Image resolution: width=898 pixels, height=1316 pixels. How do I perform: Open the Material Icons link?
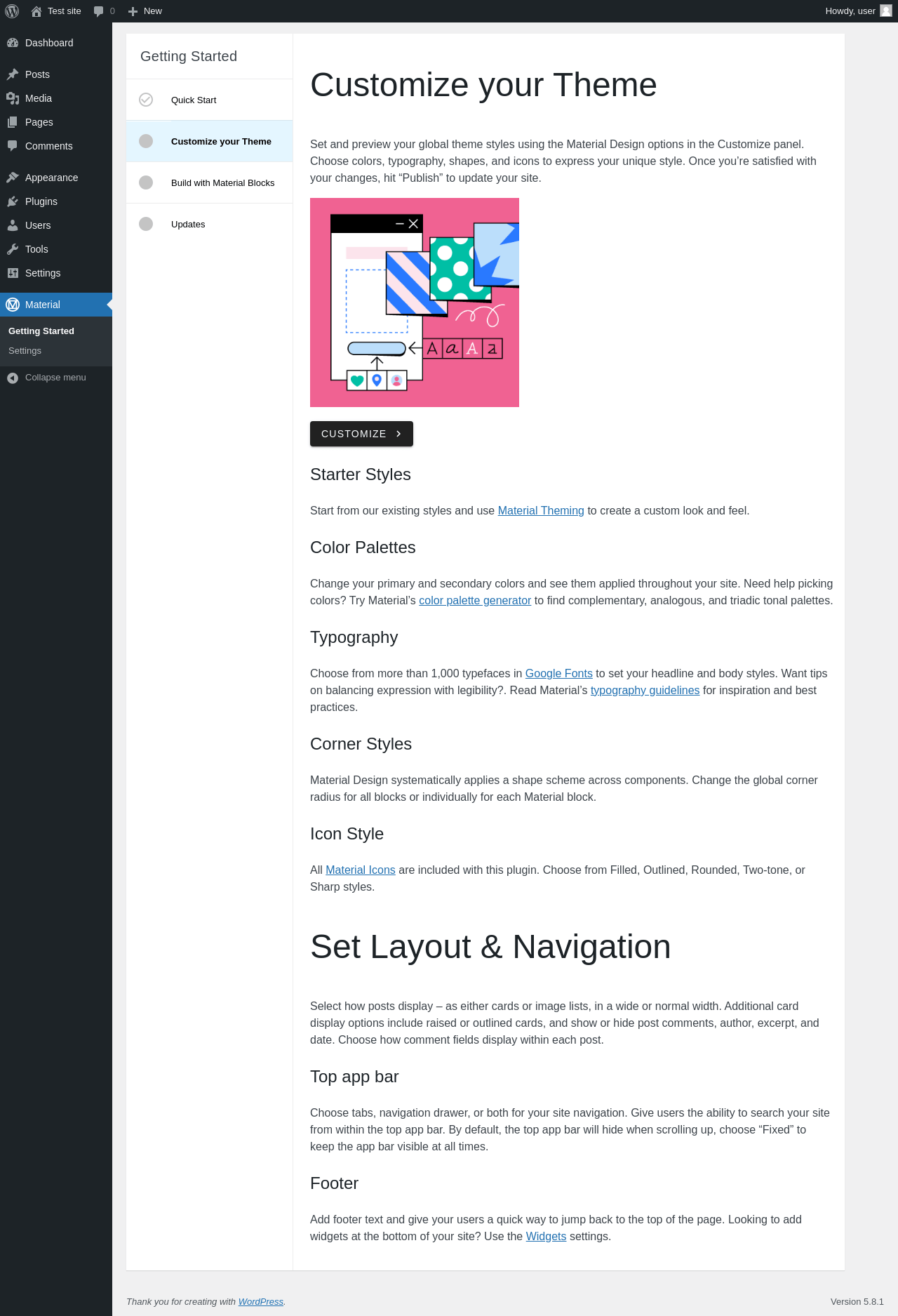click(x=361, y=870)
